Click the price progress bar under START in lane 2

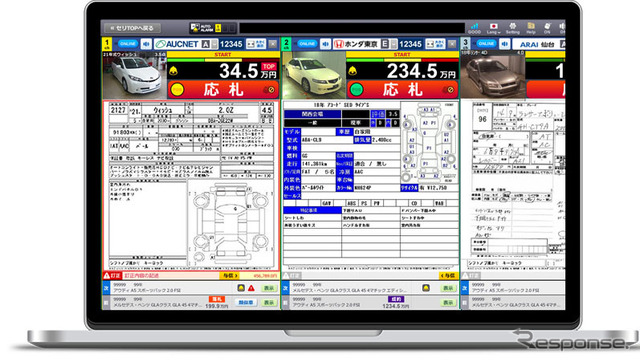click(x=402, y=60)
